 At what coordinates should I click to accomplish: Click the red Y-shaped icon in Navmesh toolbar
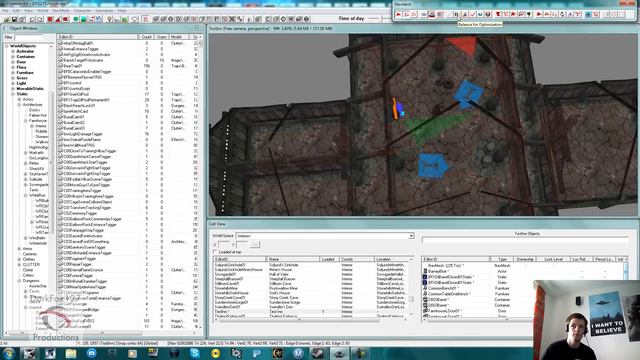coord(578,15)
